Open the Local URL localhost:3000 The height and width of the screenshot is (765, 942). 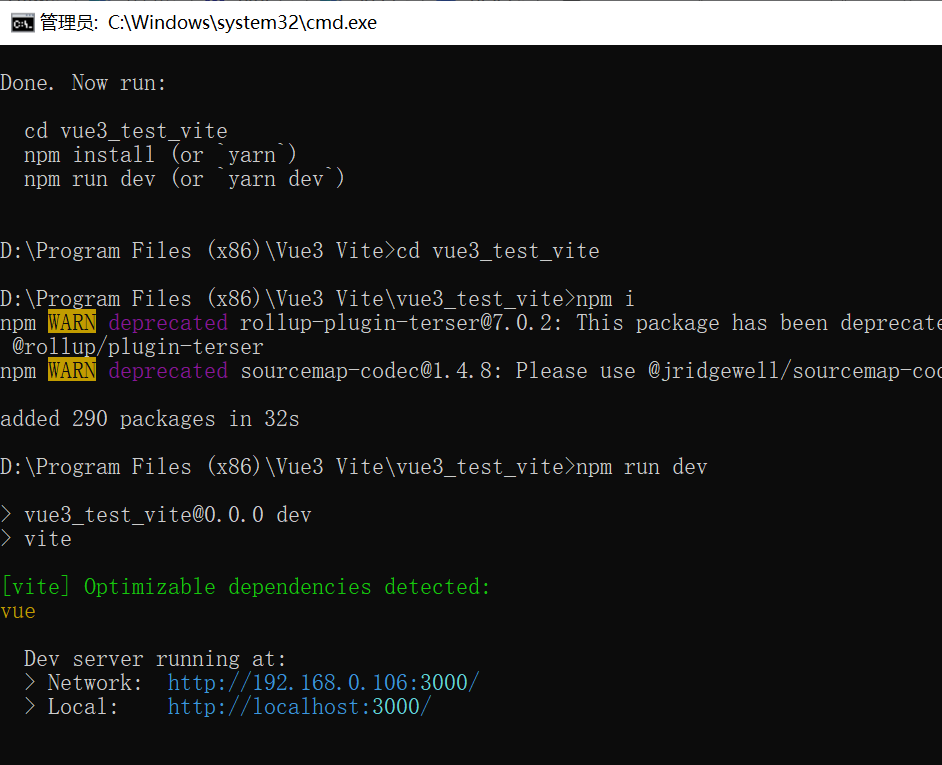point(299,707)
